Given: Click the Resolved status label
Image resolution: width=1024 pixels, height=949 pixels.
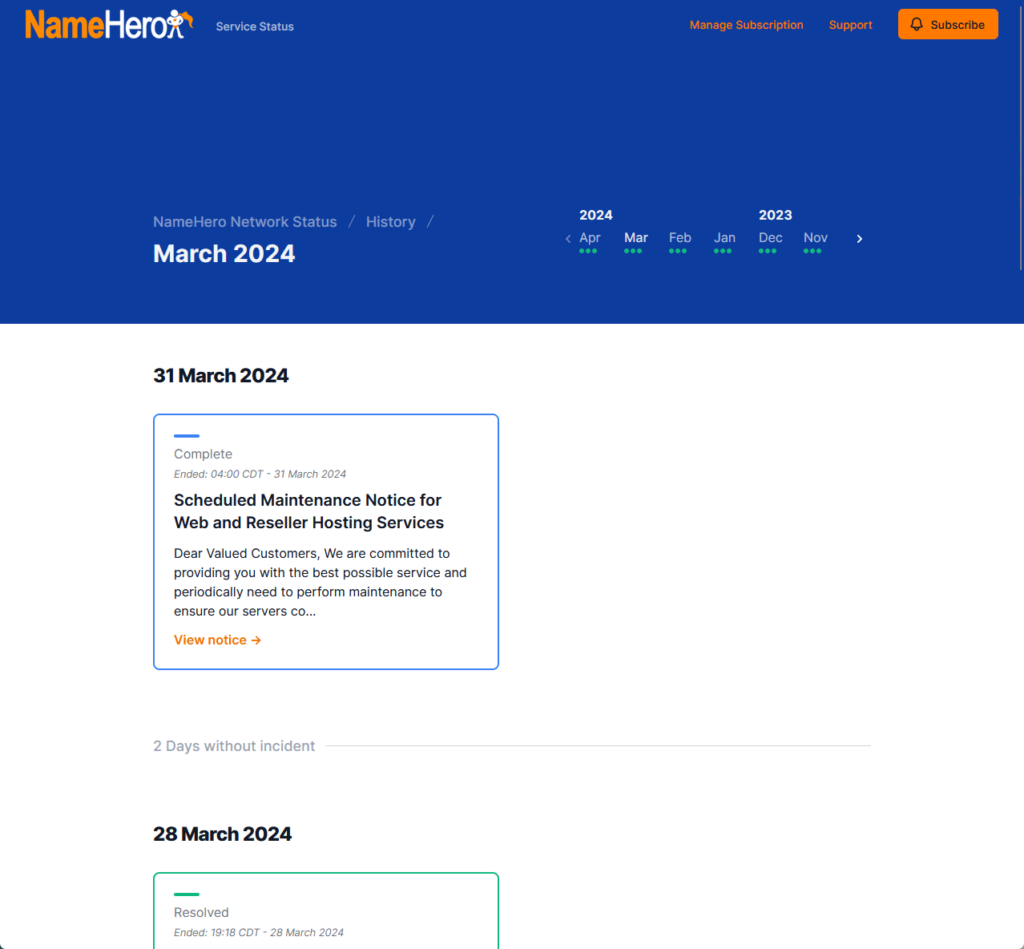Looking at the screenshot, I should point(201,912).
